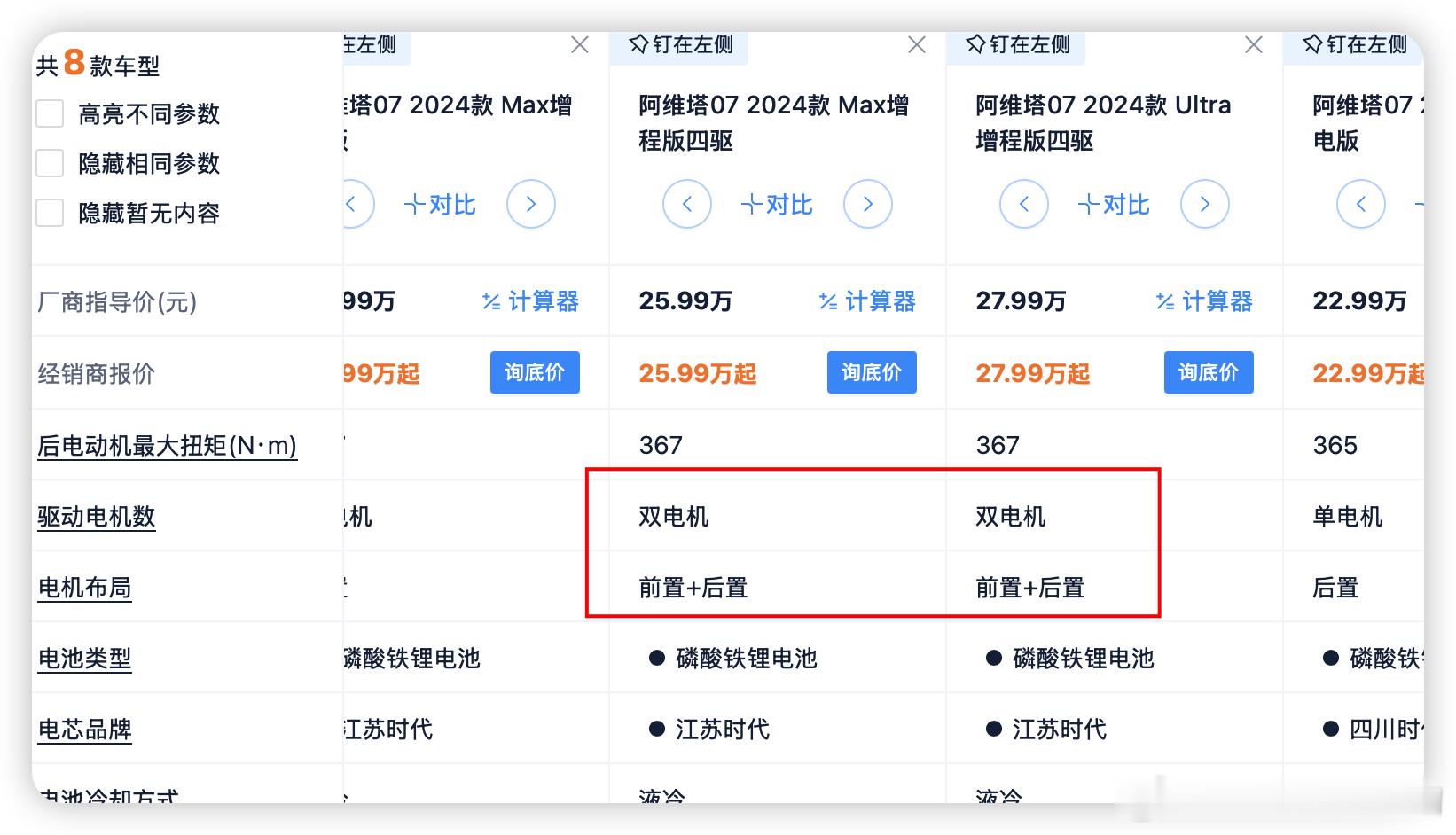Open the 后电动机最大扭矩(N·m) parameter link

[x=167, y=446]
